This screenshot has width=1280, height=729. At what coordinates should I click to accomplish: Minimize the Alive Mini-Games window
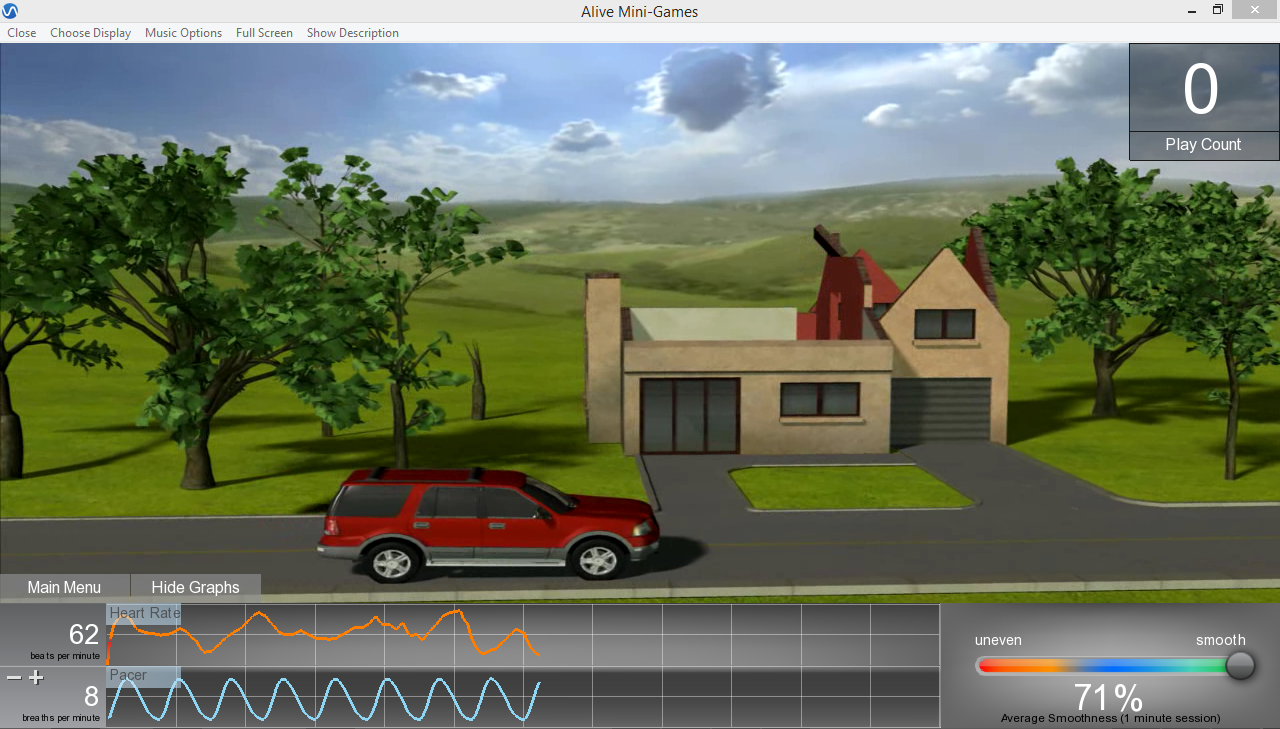pyautogui.click(x=1190, y=11)
